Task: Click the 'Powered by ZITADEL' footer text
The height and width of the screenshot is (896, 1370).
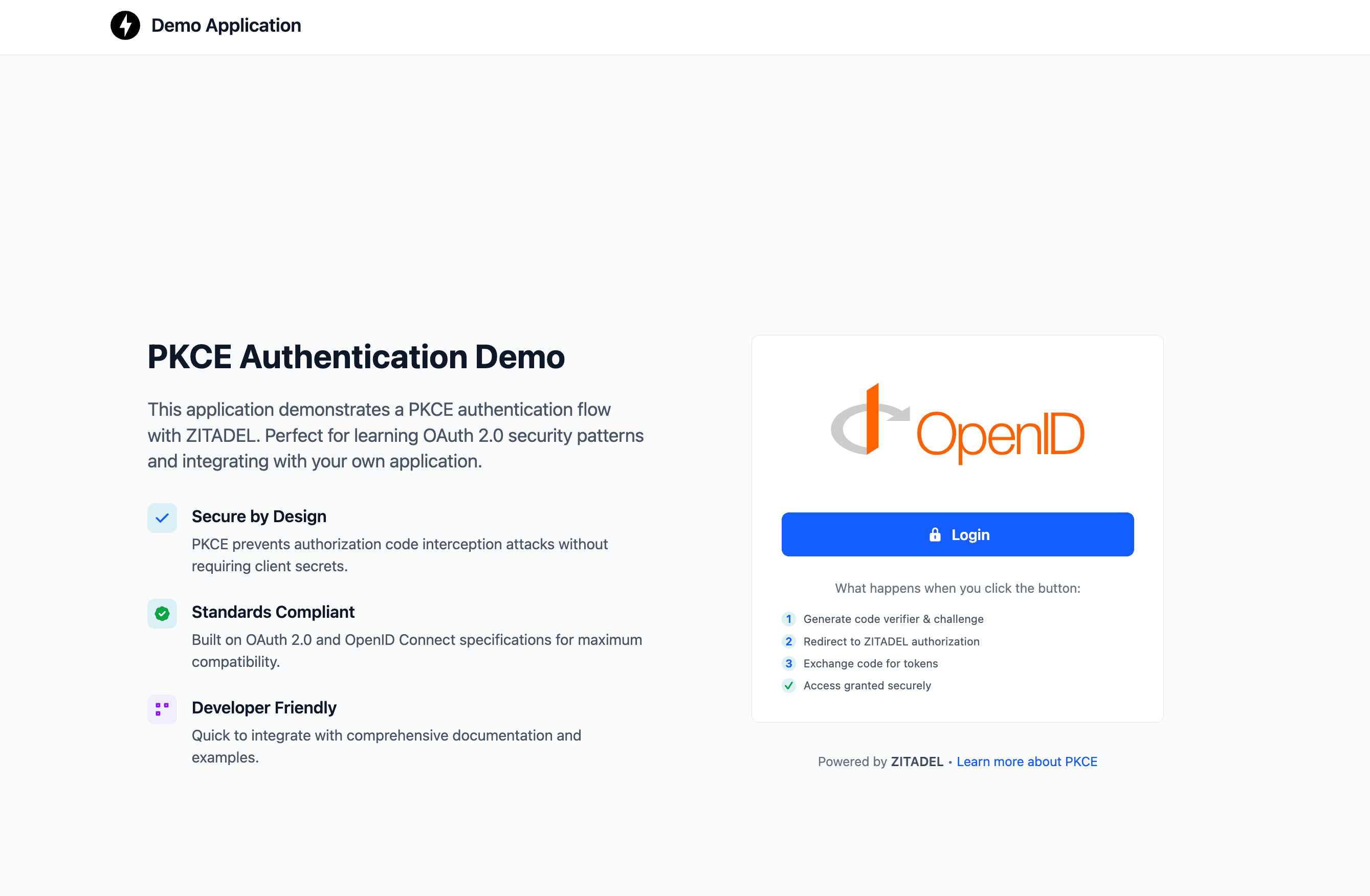Action: 880,761
